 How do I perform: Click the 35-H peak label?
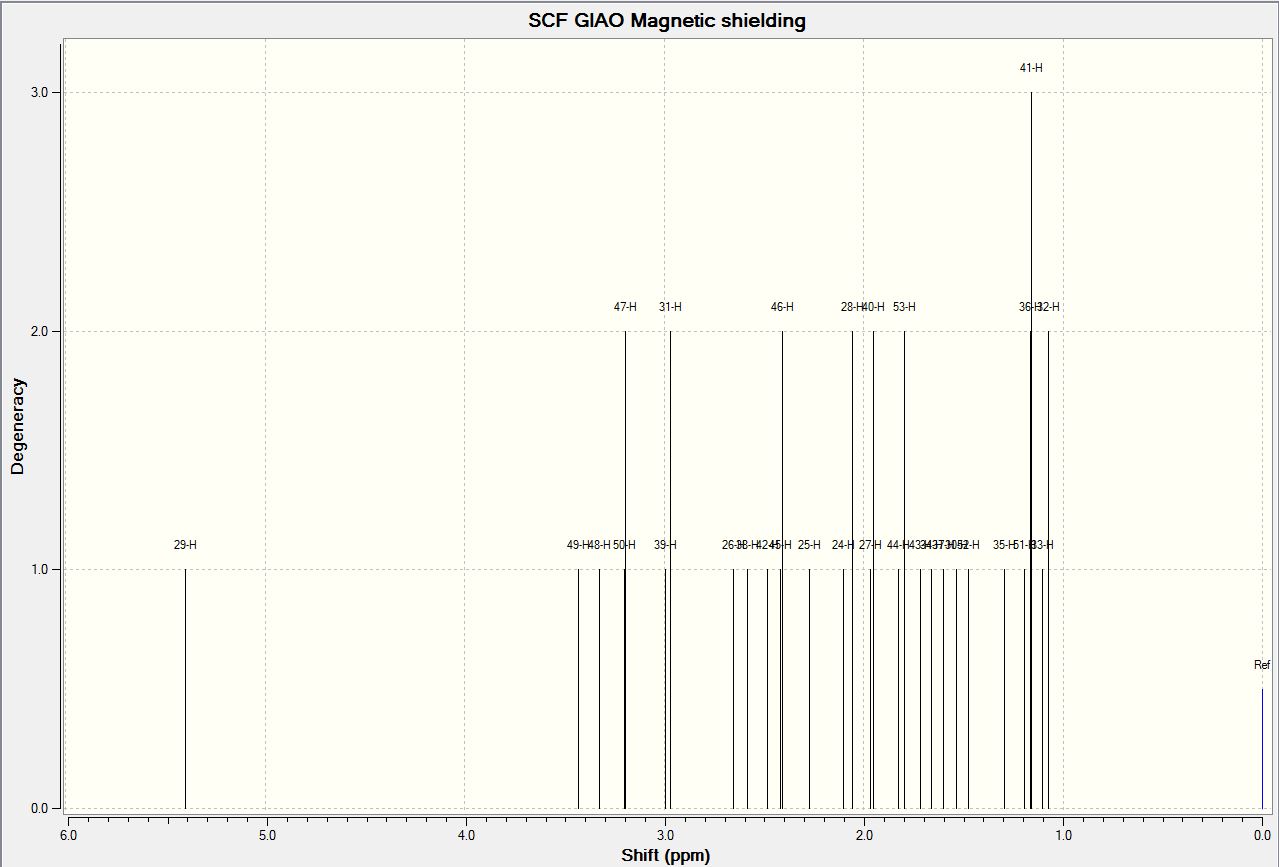pos(1004,545)
